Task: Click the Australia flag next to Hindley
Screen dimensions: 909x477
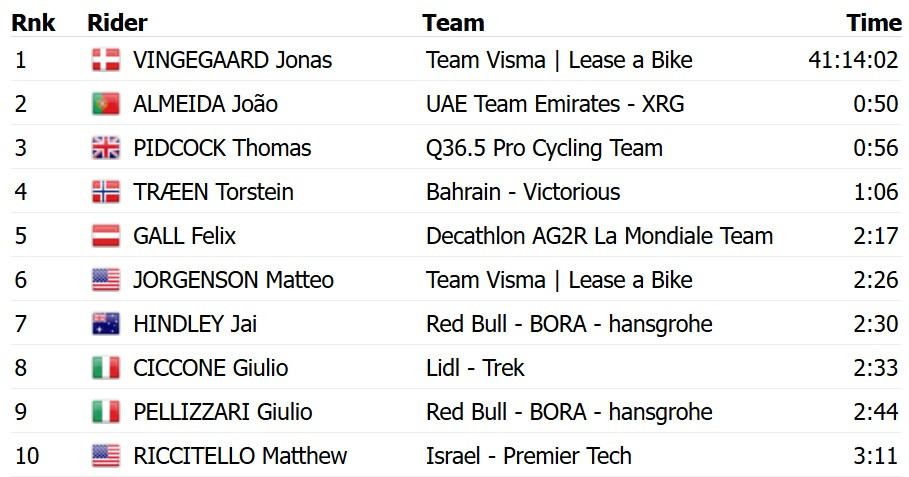Action: tap(106, 324)
